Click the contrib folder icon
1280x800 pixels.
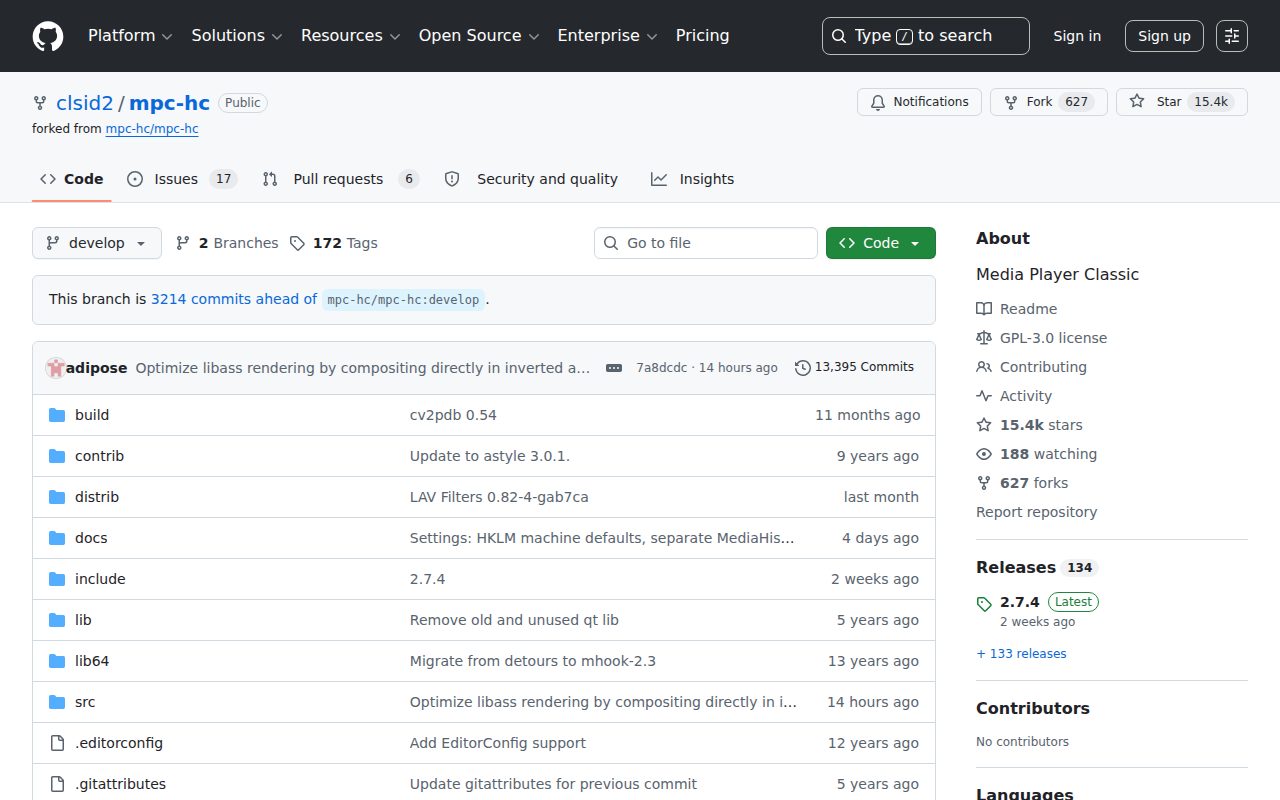[57, 456]
